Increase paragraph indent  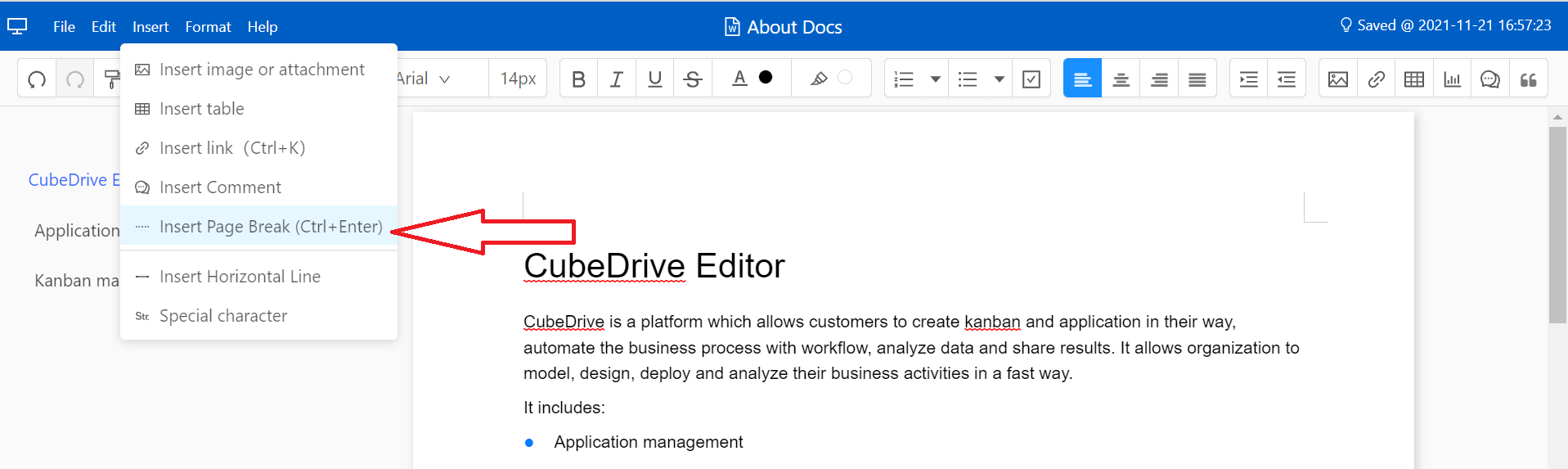(x=1248, y=79)
